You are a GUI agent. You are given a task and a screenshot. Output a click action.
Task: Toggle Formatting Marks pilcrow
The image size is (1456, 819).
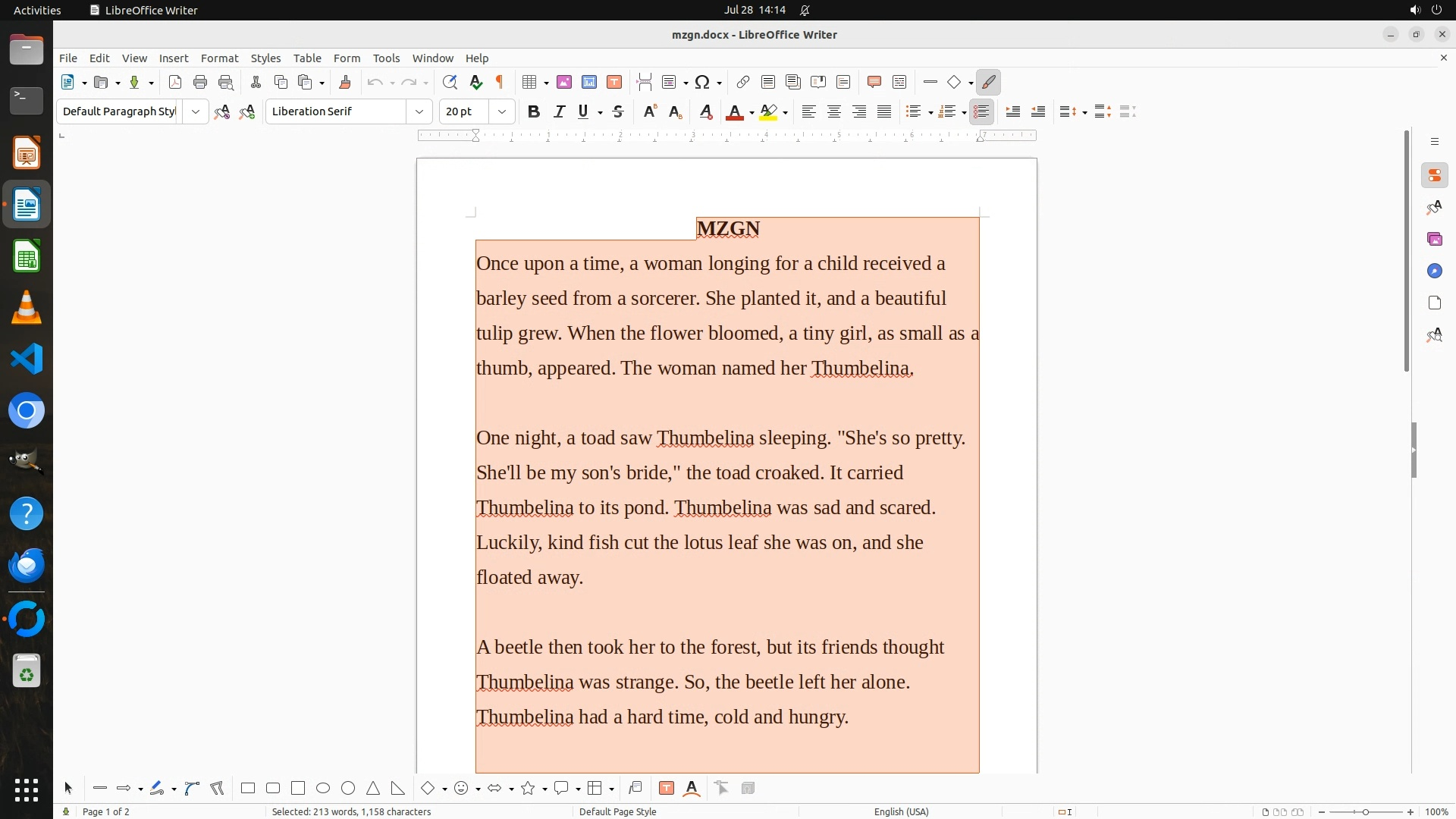pyautogui.click(x=500, y=83)
